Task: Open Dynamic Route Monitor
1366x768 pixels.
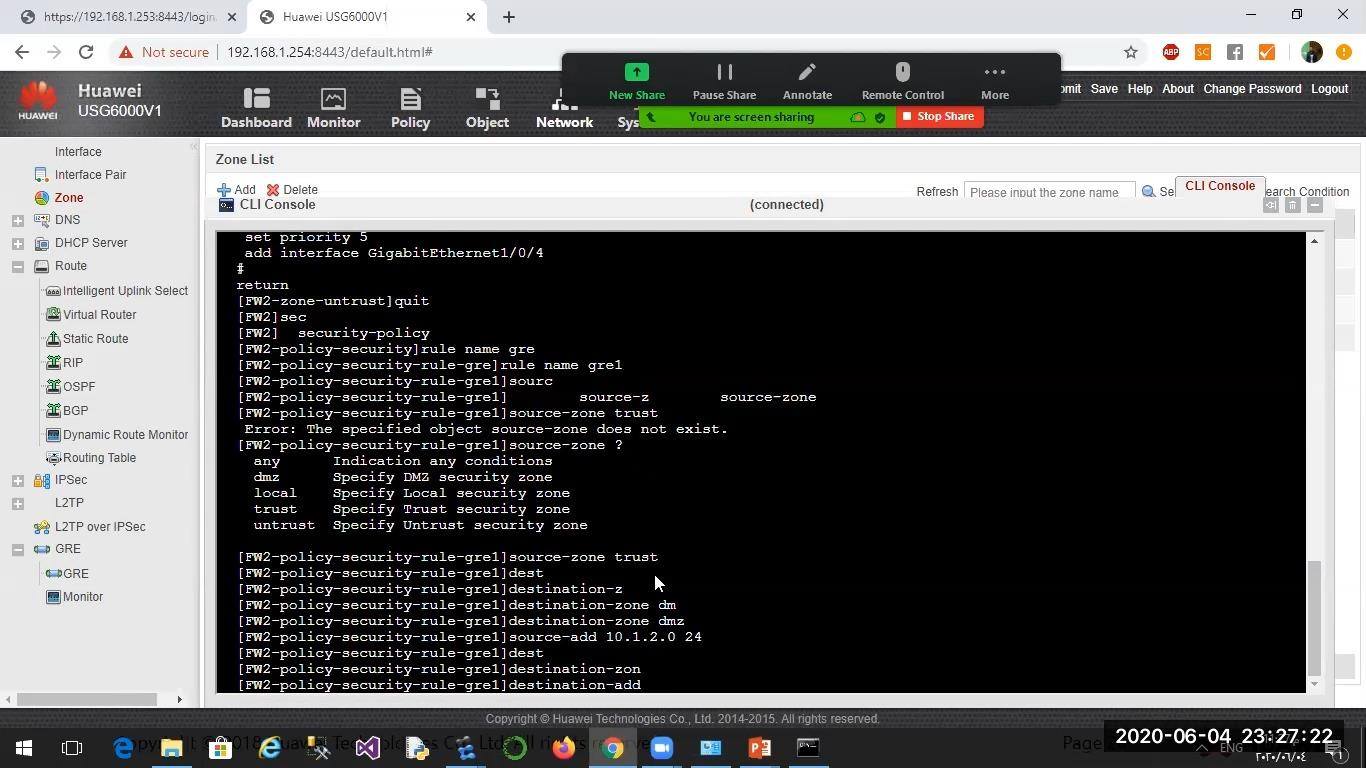Action: (x=125, y=435)
